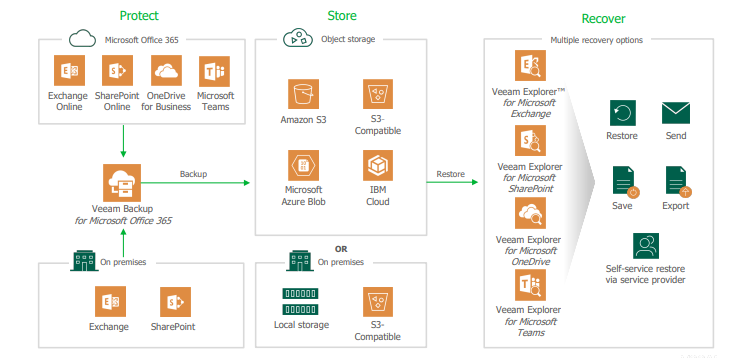Image resolution: width=742 pixels, height=360 pixels.
Task: Click the Restore circular arrow icon
Action: tap(623, 113)
